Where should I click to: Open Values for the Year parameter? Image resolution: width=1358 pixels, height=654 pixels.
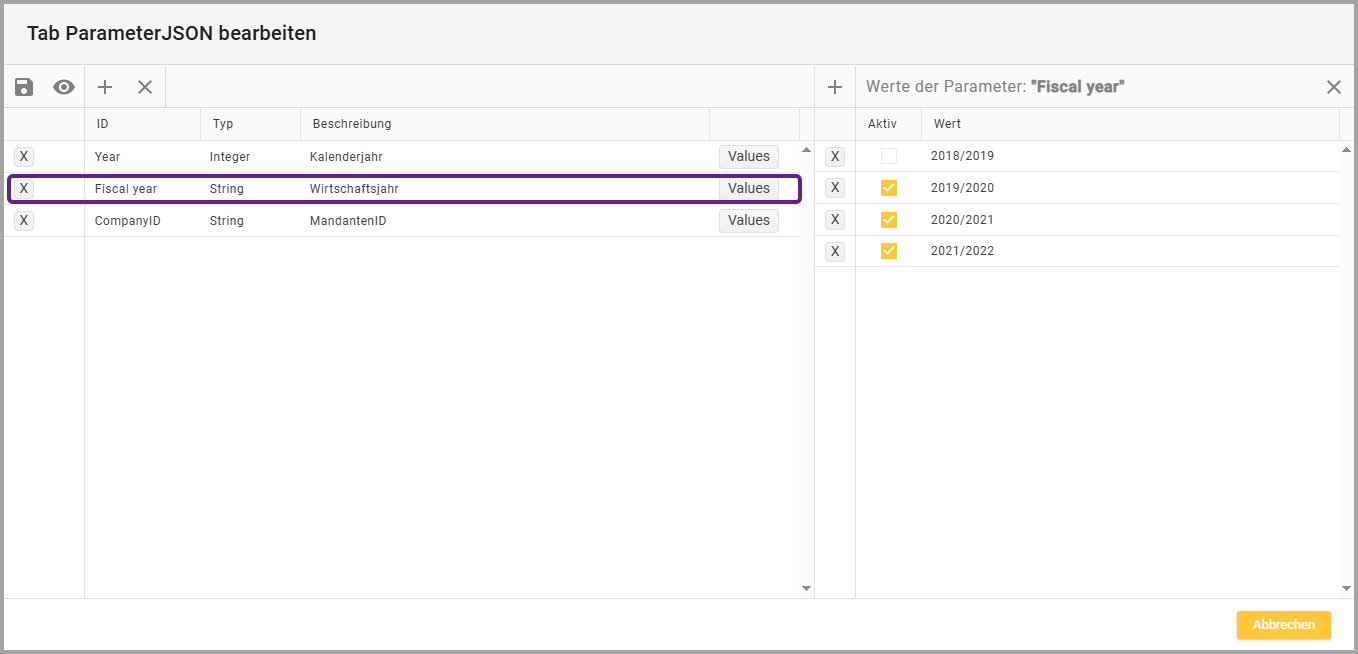(x=748, y=157)
